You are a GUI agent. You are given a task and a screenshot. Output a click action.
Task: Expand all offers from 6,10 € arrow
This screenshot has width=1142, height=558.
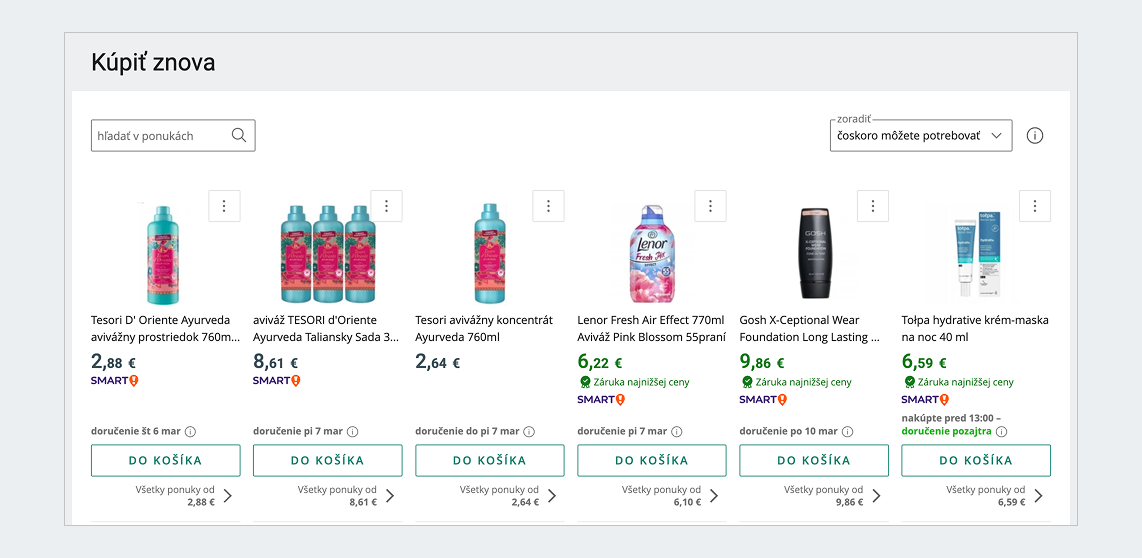point(714,496)
